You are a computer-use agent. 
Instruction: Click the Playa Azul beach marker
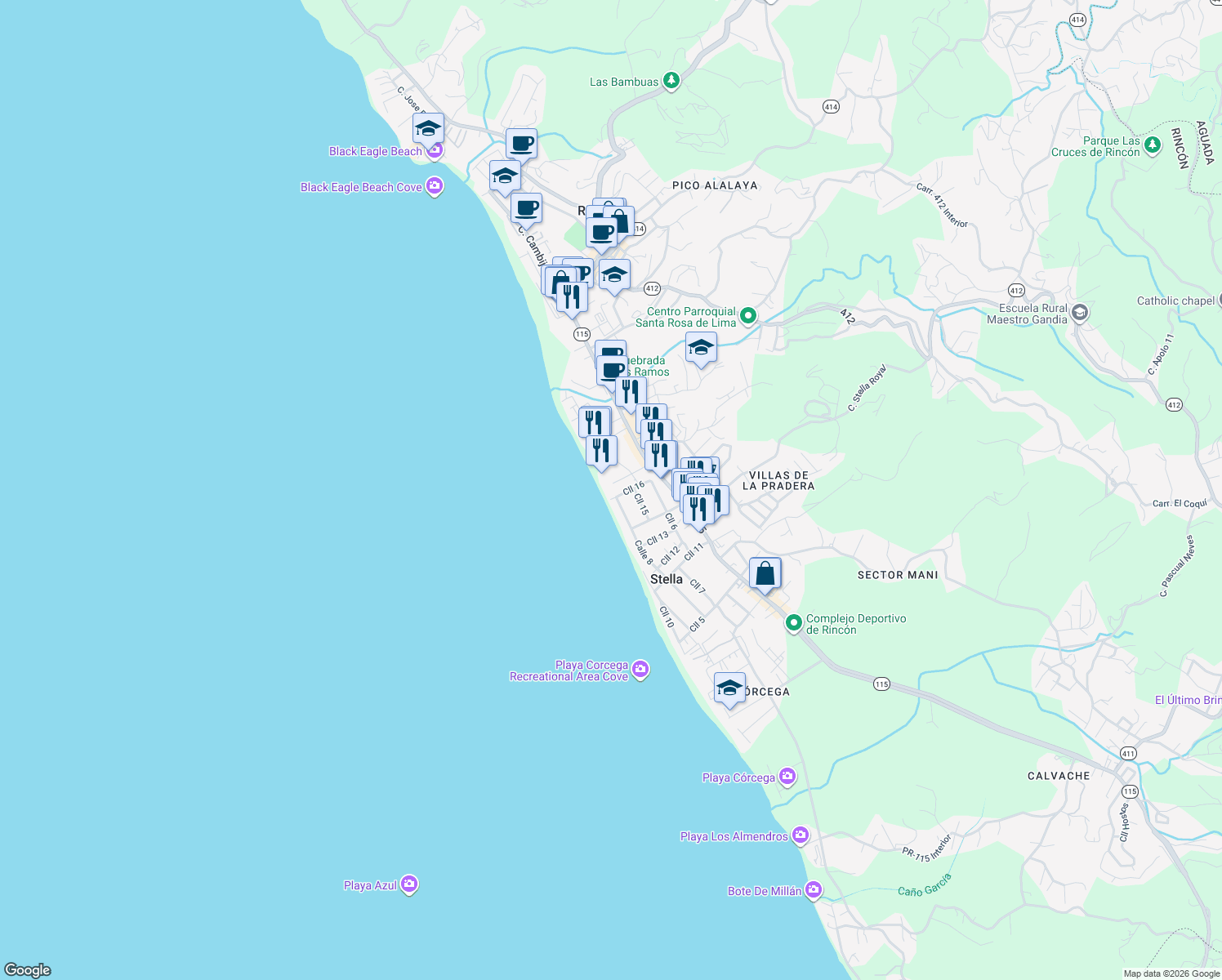coord(408,884)
